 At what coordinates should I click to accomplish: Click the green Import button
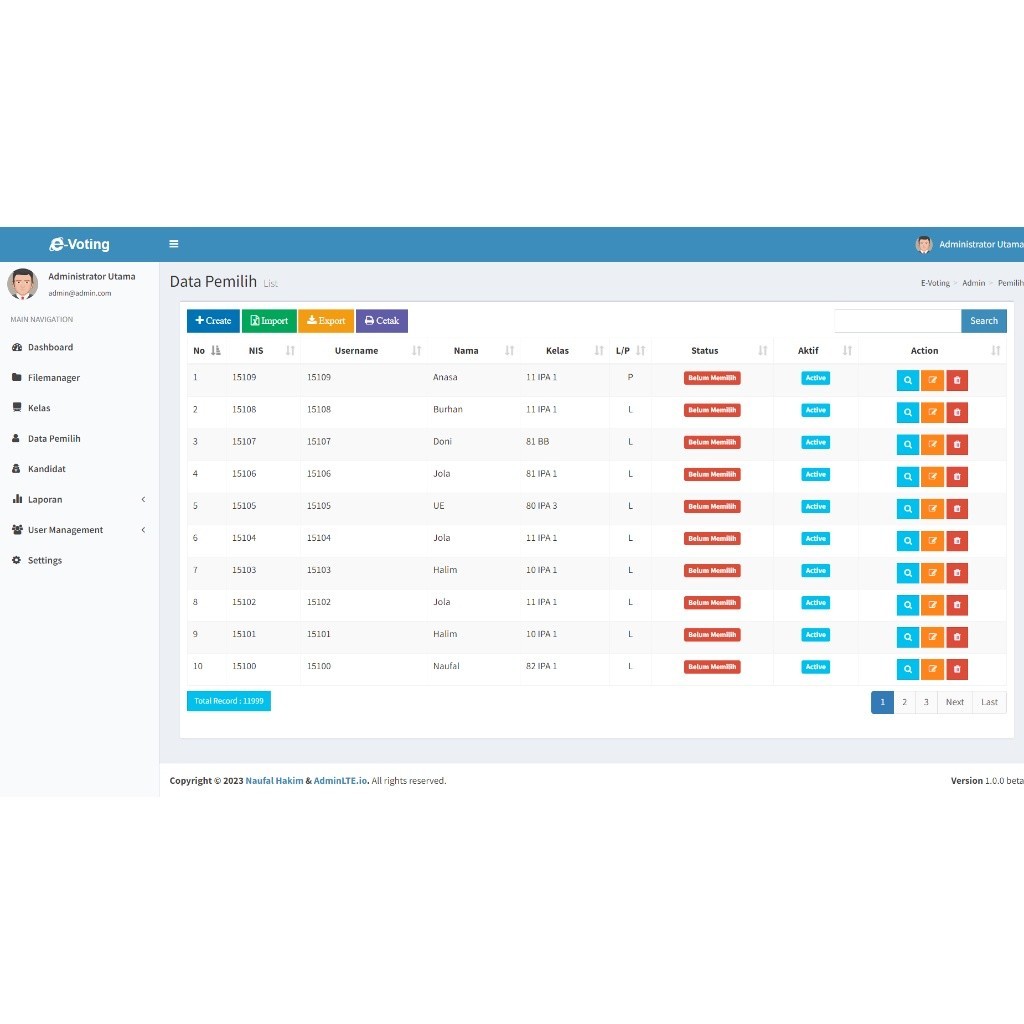coord(269,321)
